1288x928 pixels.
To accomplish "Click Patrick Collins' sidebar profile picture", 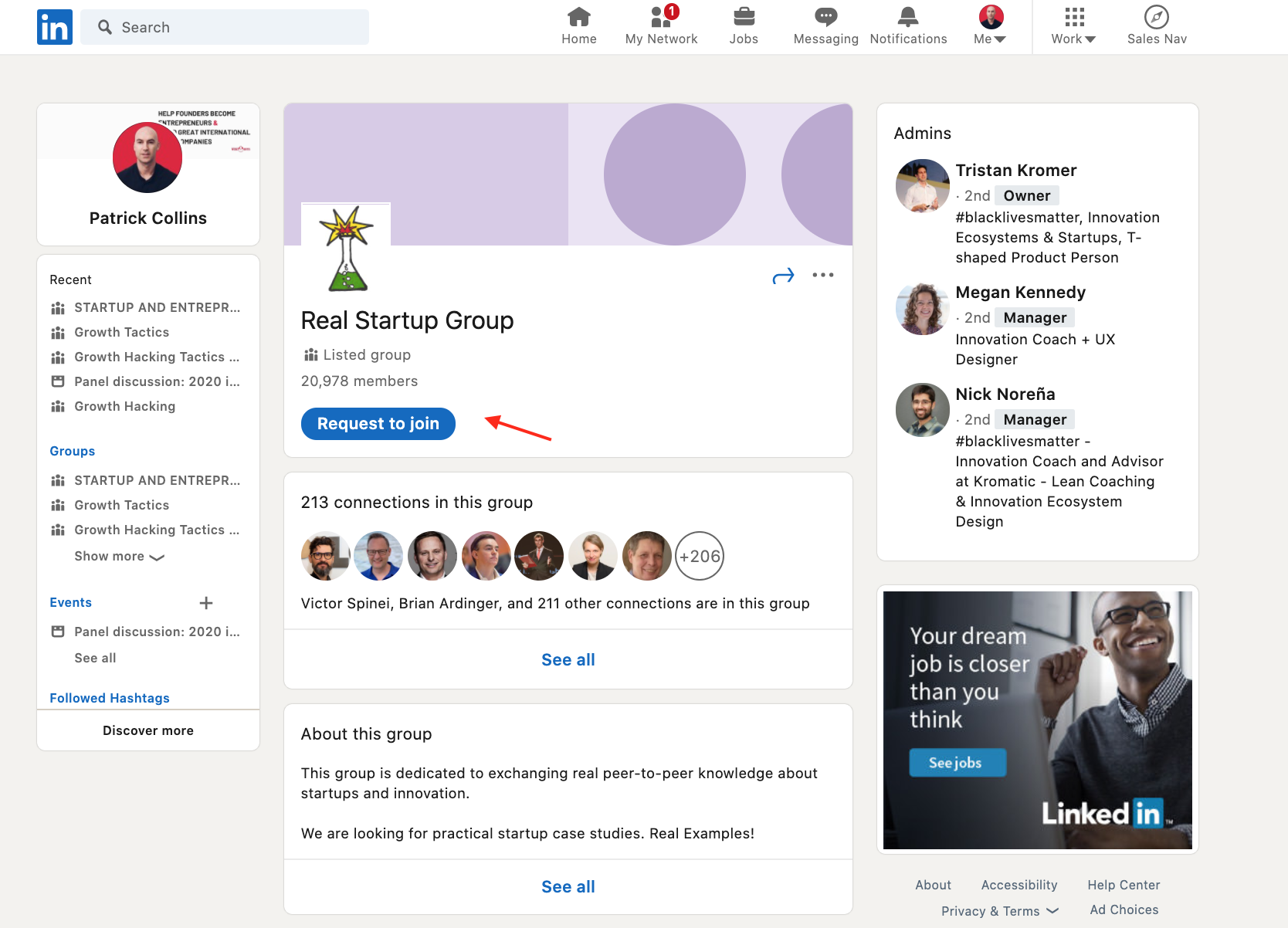I will 147,157.
